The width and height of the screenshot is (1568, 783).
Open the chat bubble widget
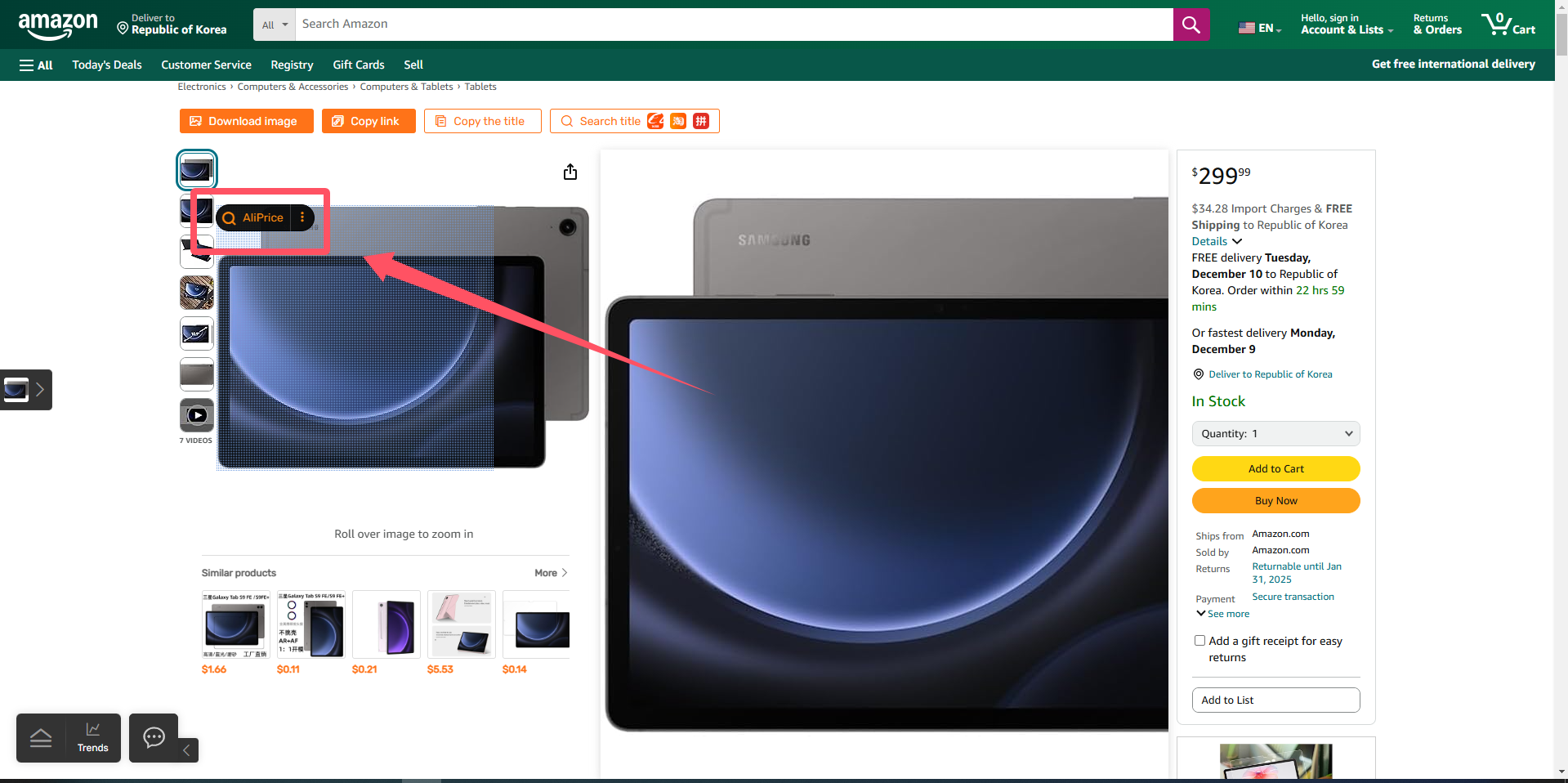coord(154,737)
